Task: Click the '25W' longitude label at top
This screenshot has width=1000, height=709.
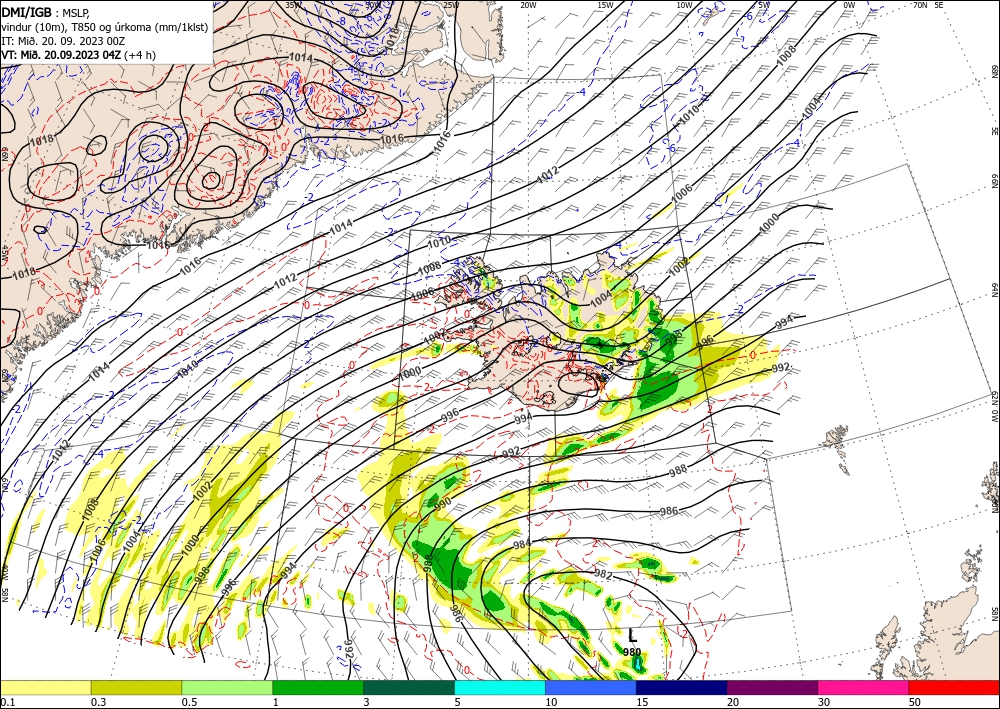Action: (451, 5)
